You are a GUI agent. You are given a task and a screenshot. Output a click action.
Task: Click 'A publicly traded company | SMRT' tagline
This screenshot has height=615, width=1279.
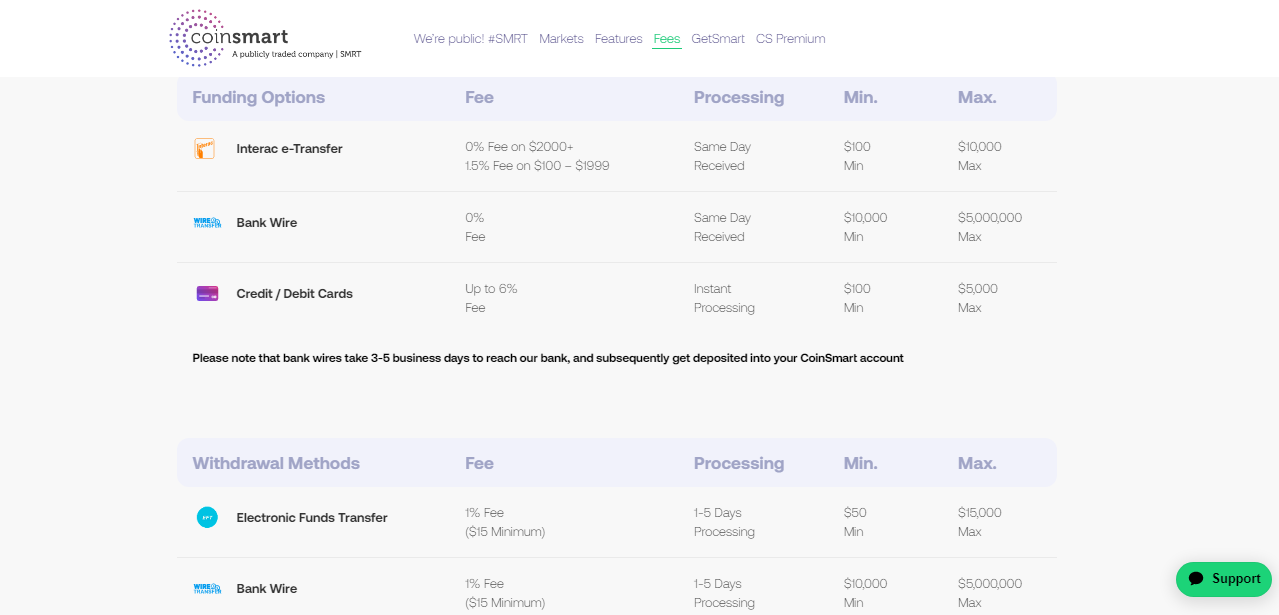[x=297, y=54]
